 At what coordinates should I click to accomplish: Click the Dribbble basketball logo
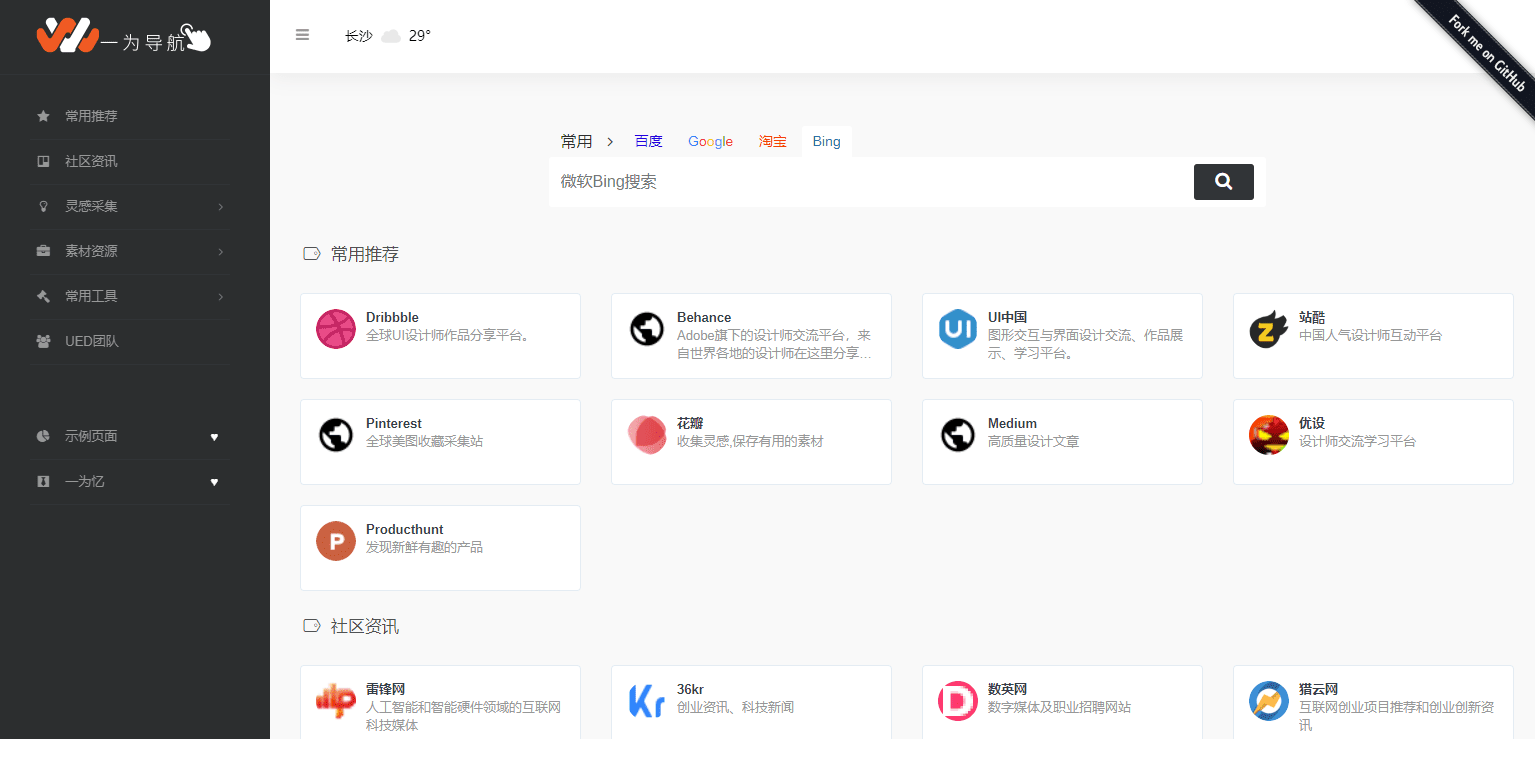click(x=336, y=329)
